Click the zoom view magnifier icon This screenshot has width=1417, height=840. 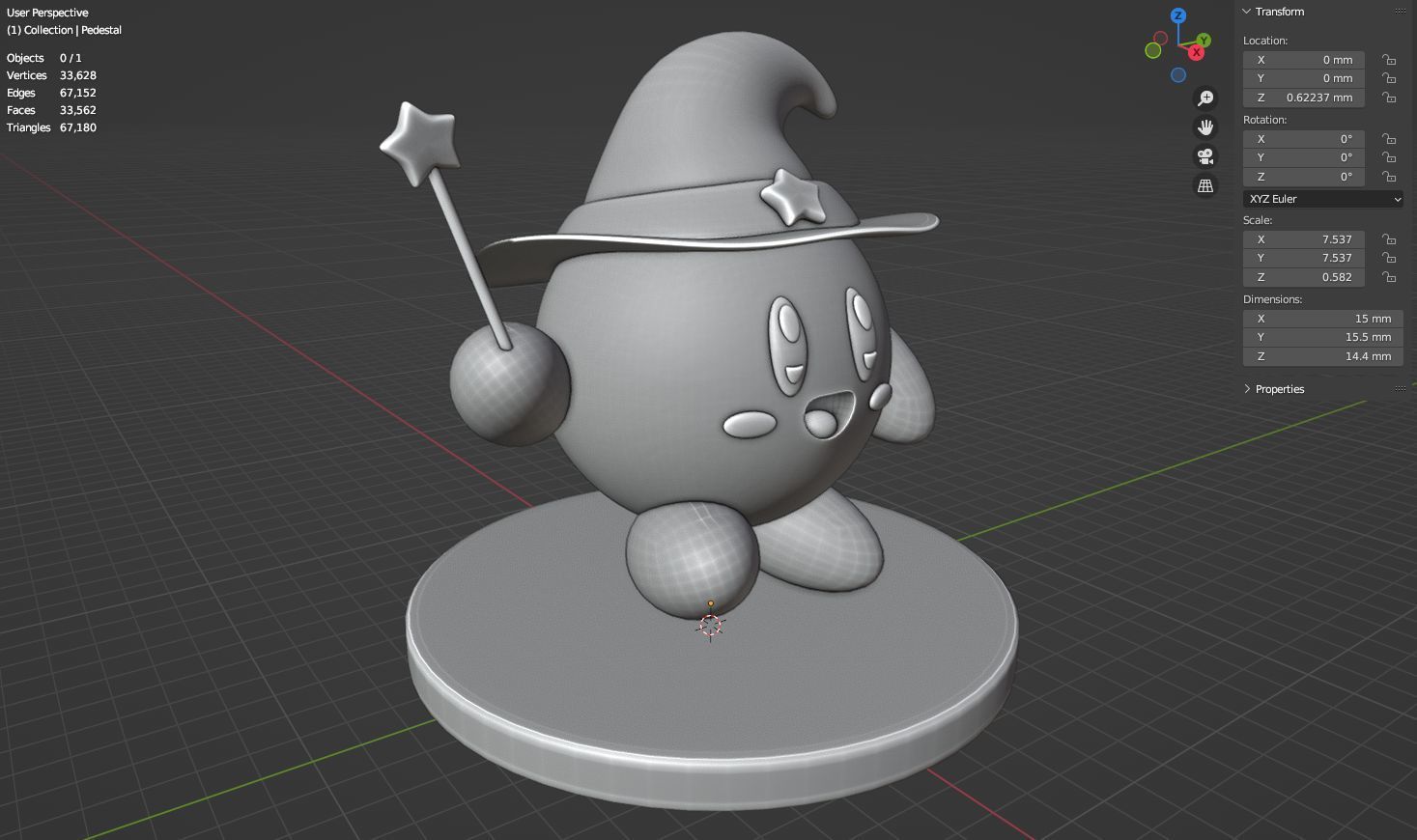pos(1205,98)
